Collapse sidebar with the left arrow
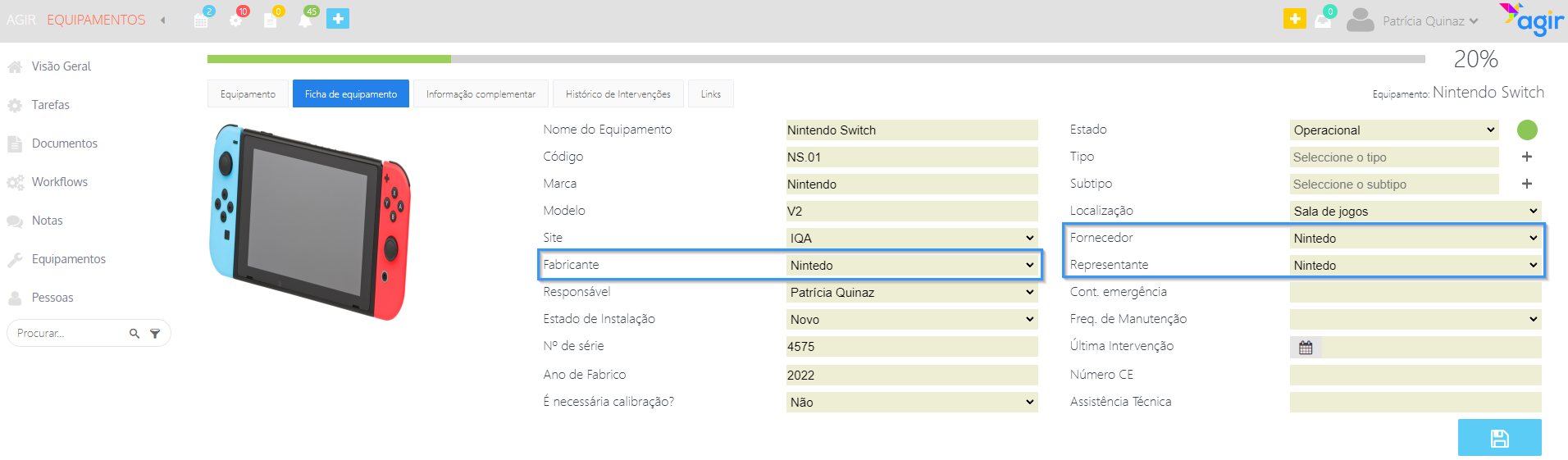Image resolution: width=1568 pixels, height=460 pixels. 163,20
